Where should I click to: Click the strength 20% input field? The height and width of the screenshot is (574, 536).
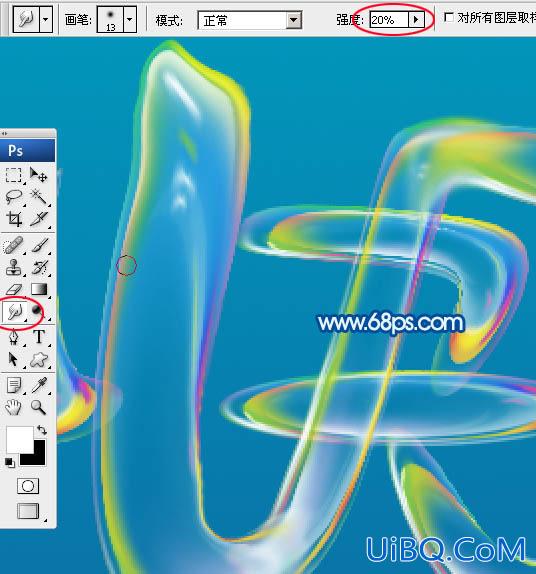(x=389, y=19)
